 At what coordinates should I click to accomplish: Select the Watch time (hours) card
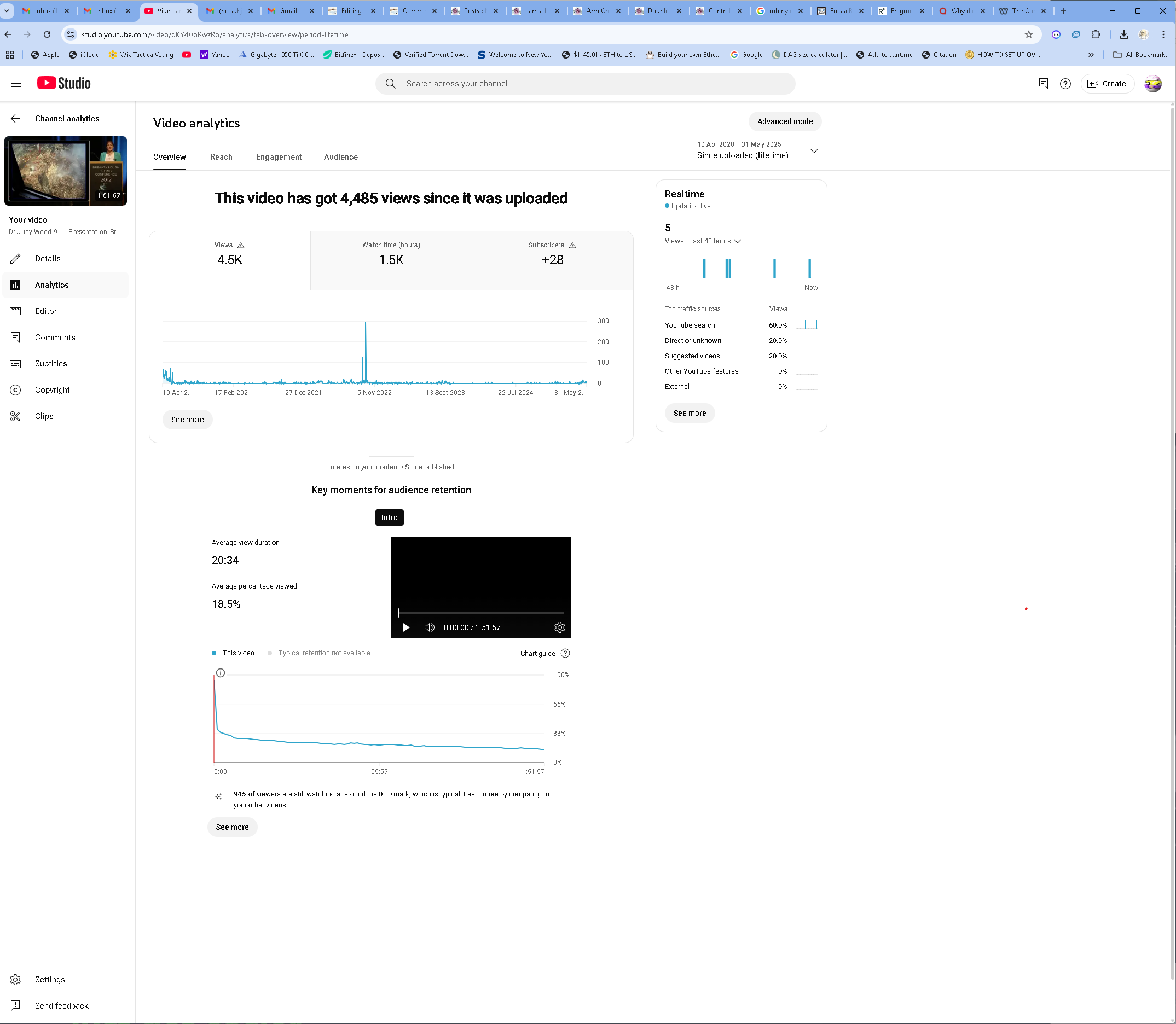click(391, 260)
